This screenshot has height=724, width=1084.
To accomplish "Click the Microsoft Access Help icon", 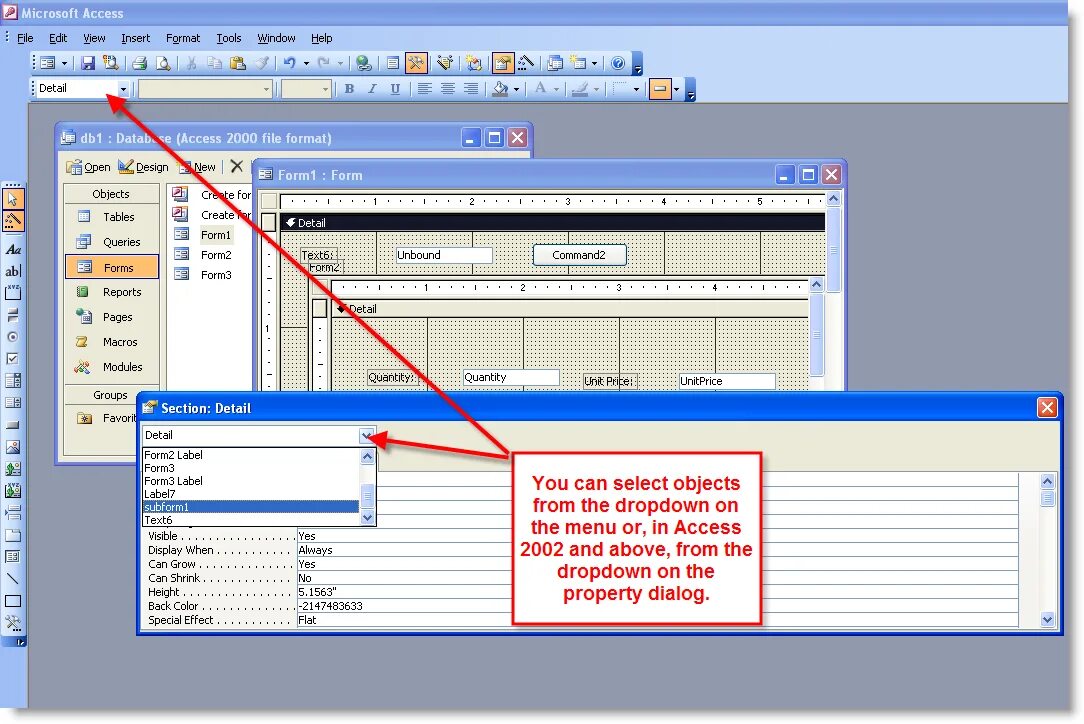I will pos(618,64).
